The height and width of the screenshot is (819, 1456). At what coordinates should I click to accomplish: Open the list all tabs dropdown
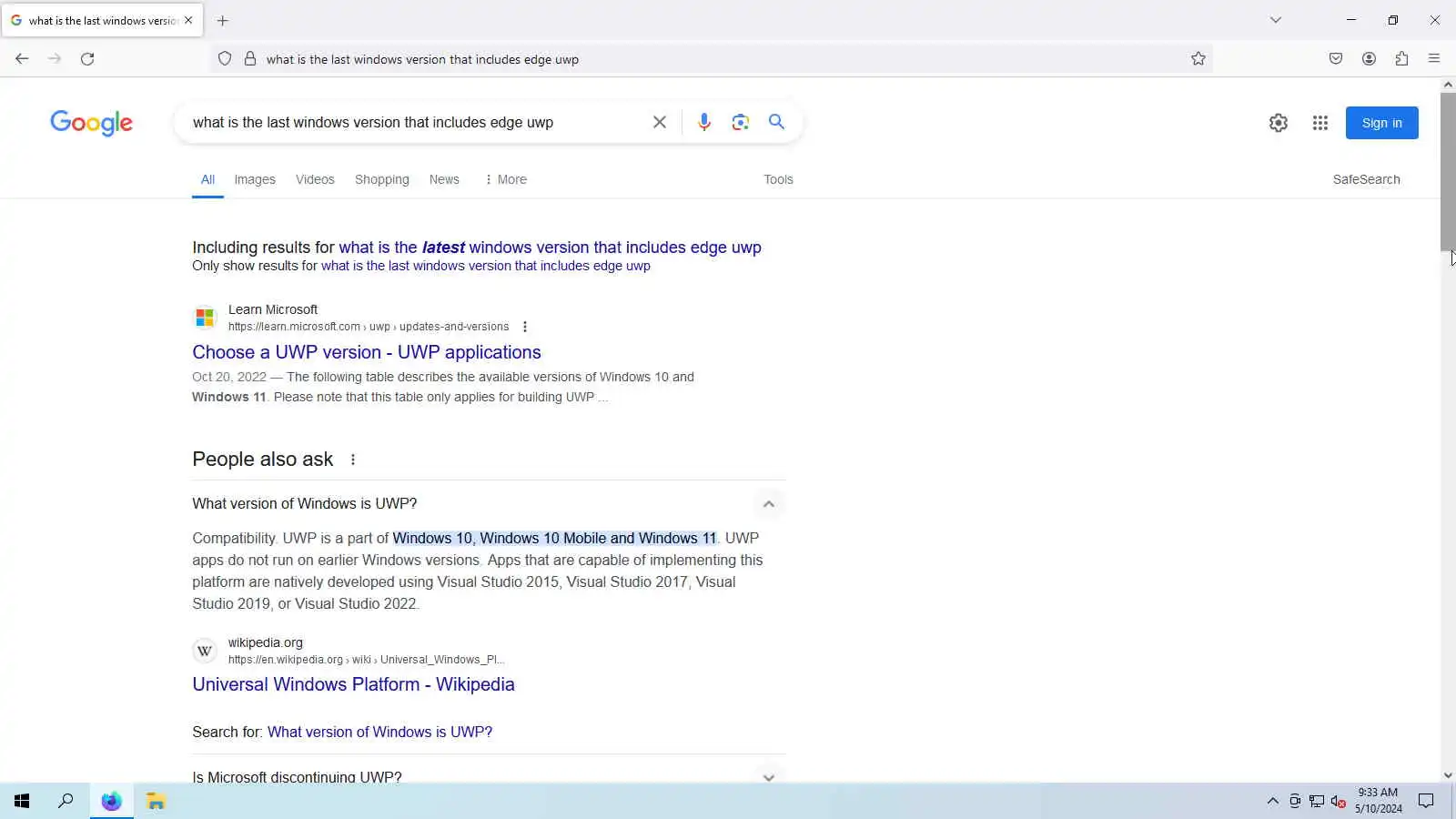1276,20
